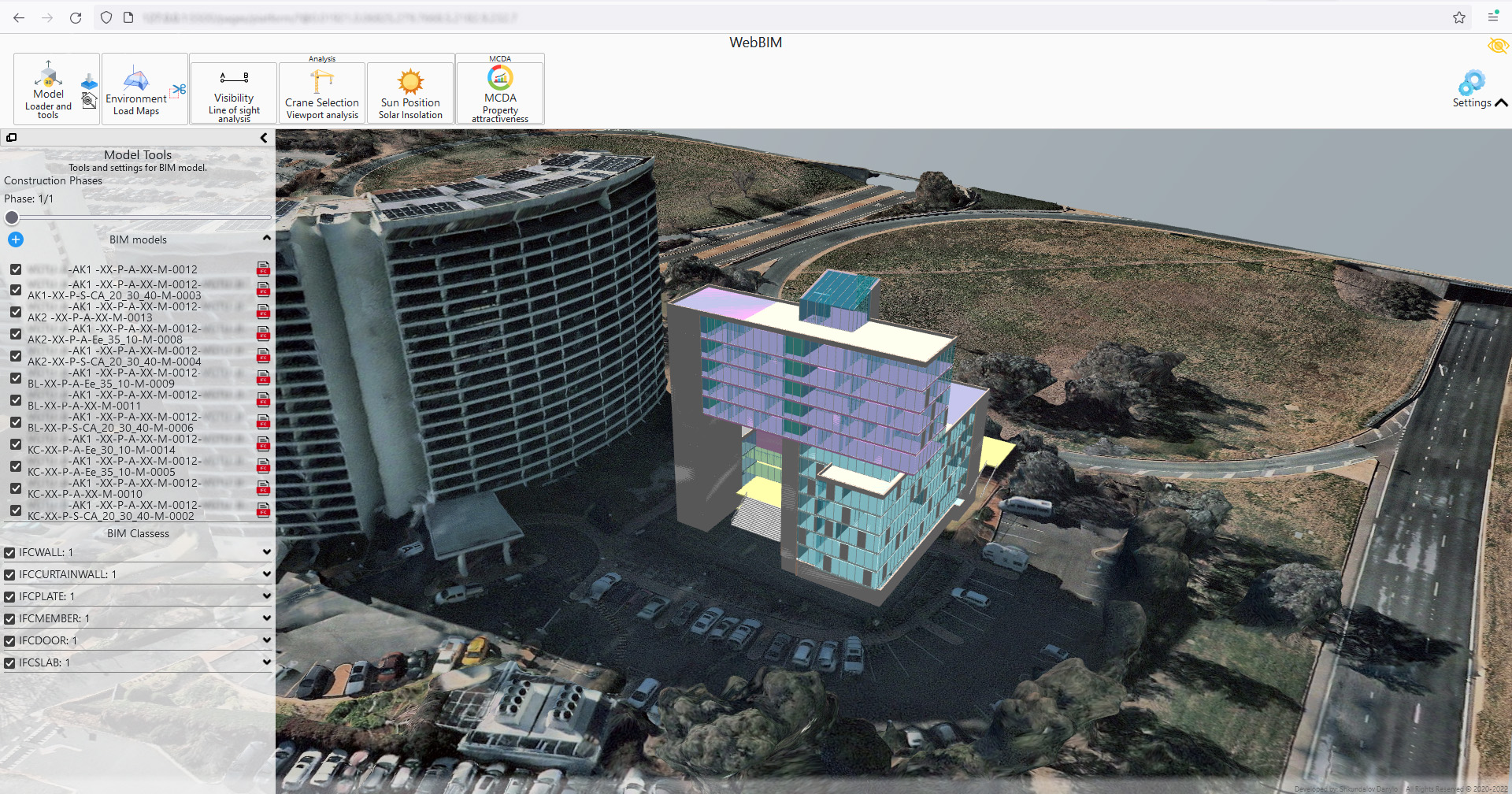The image size is (1512, 794).
Task: Uncheck AK2-XX-P-A-Ee_35_10-M-0008 model checkbox
Action: click(x=16, y=334)
